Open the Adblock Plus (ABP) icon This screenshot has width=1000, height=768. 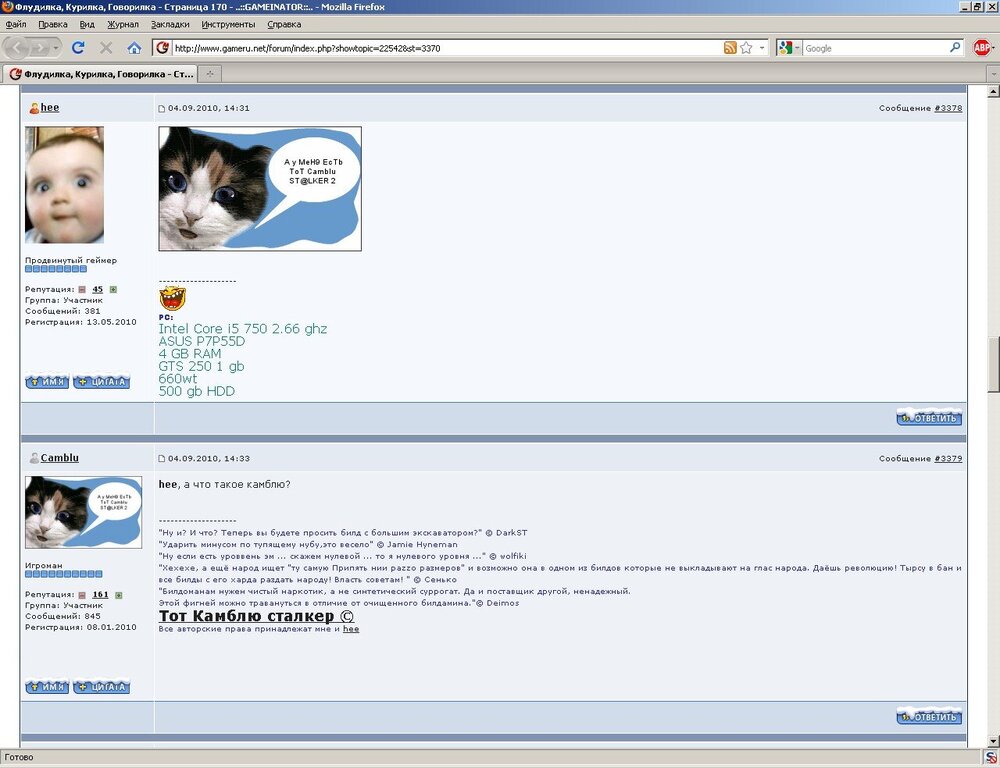coord(982,47)
